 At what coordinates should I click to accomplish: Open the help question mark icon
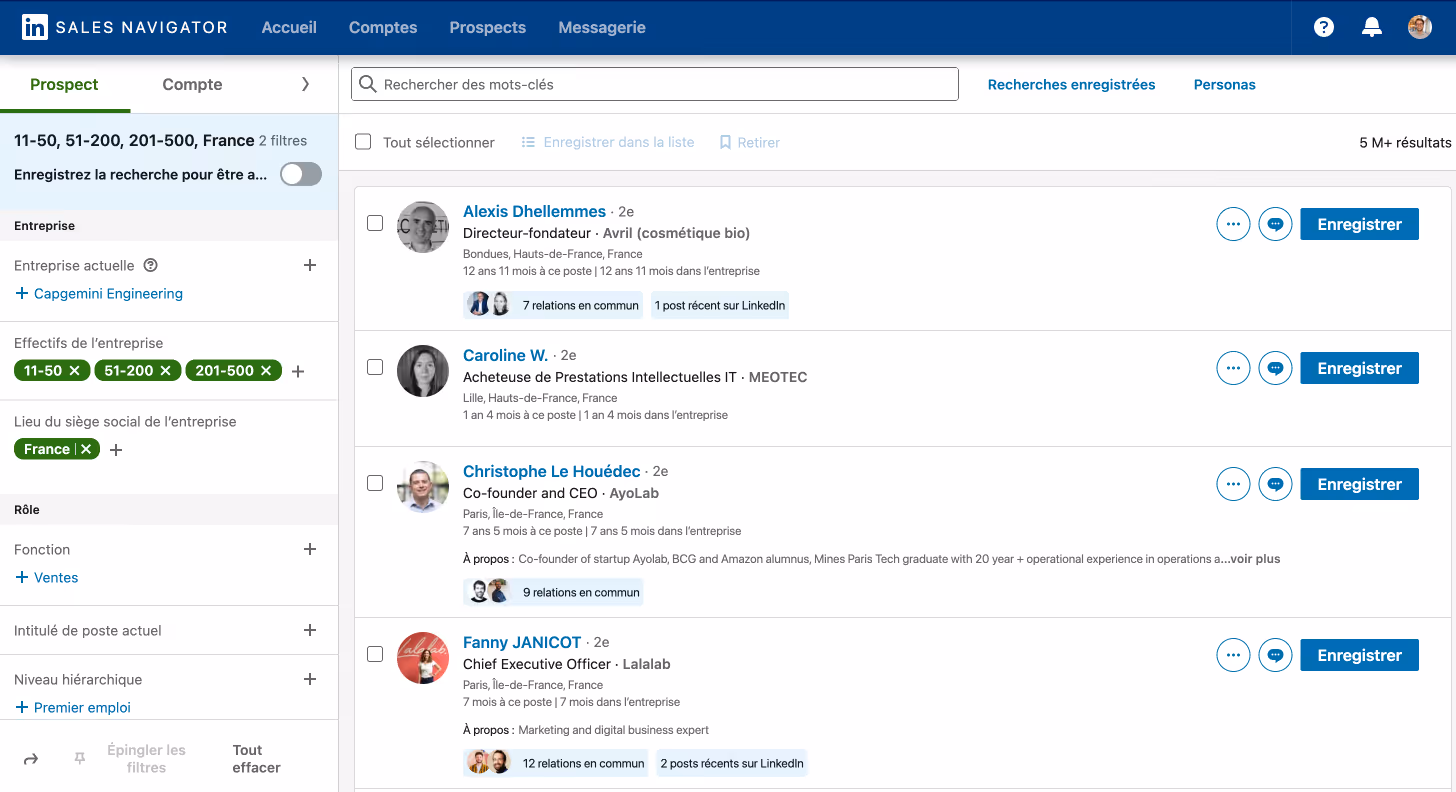pos(1324,27)
